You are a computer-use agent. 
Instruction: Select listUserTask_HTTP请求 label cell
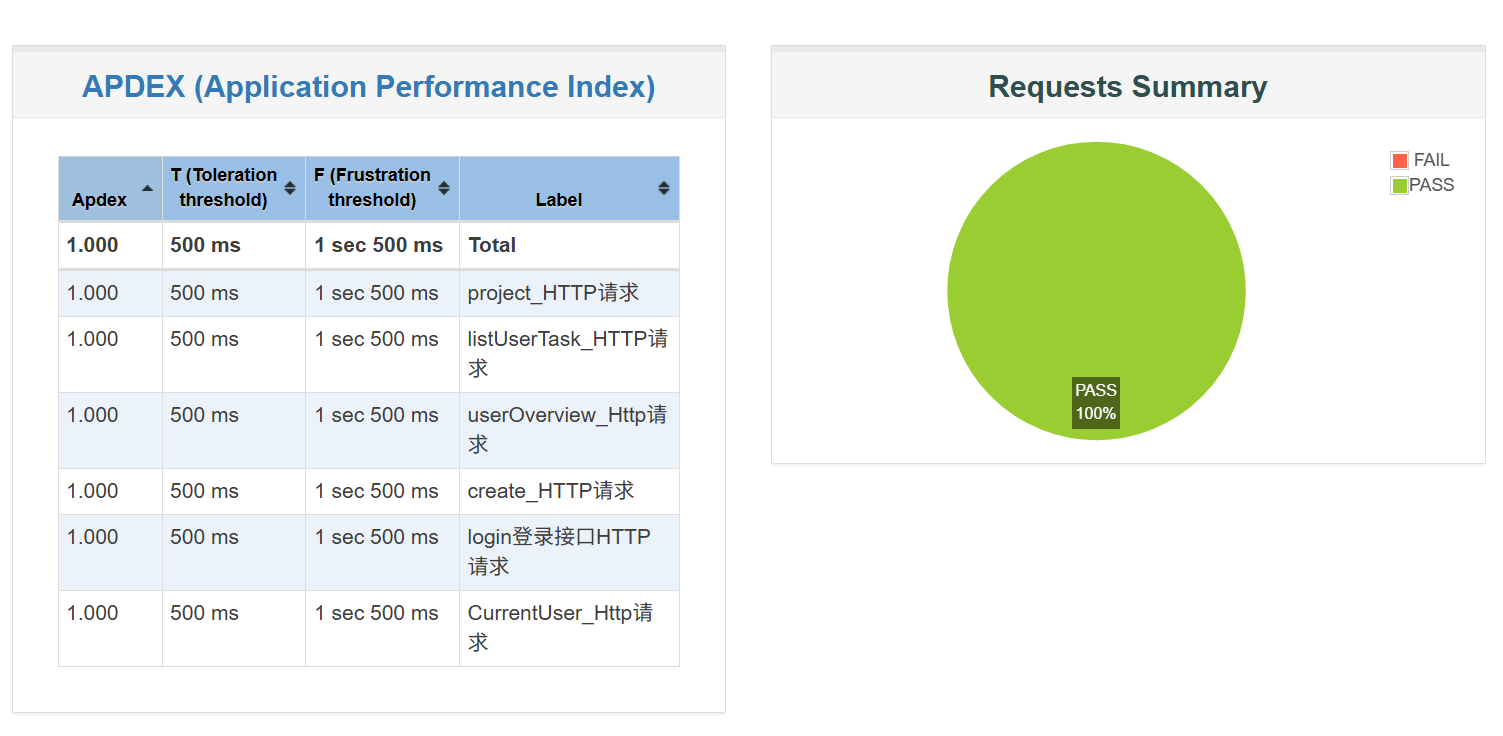(569, 354)
